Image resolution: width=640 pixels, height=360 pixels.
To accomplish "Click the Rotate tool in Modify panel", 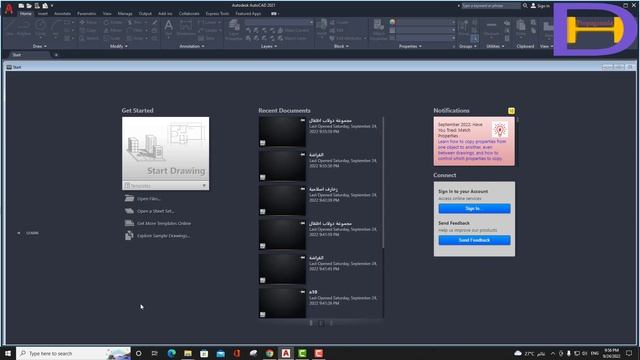I will coord(113,22).
